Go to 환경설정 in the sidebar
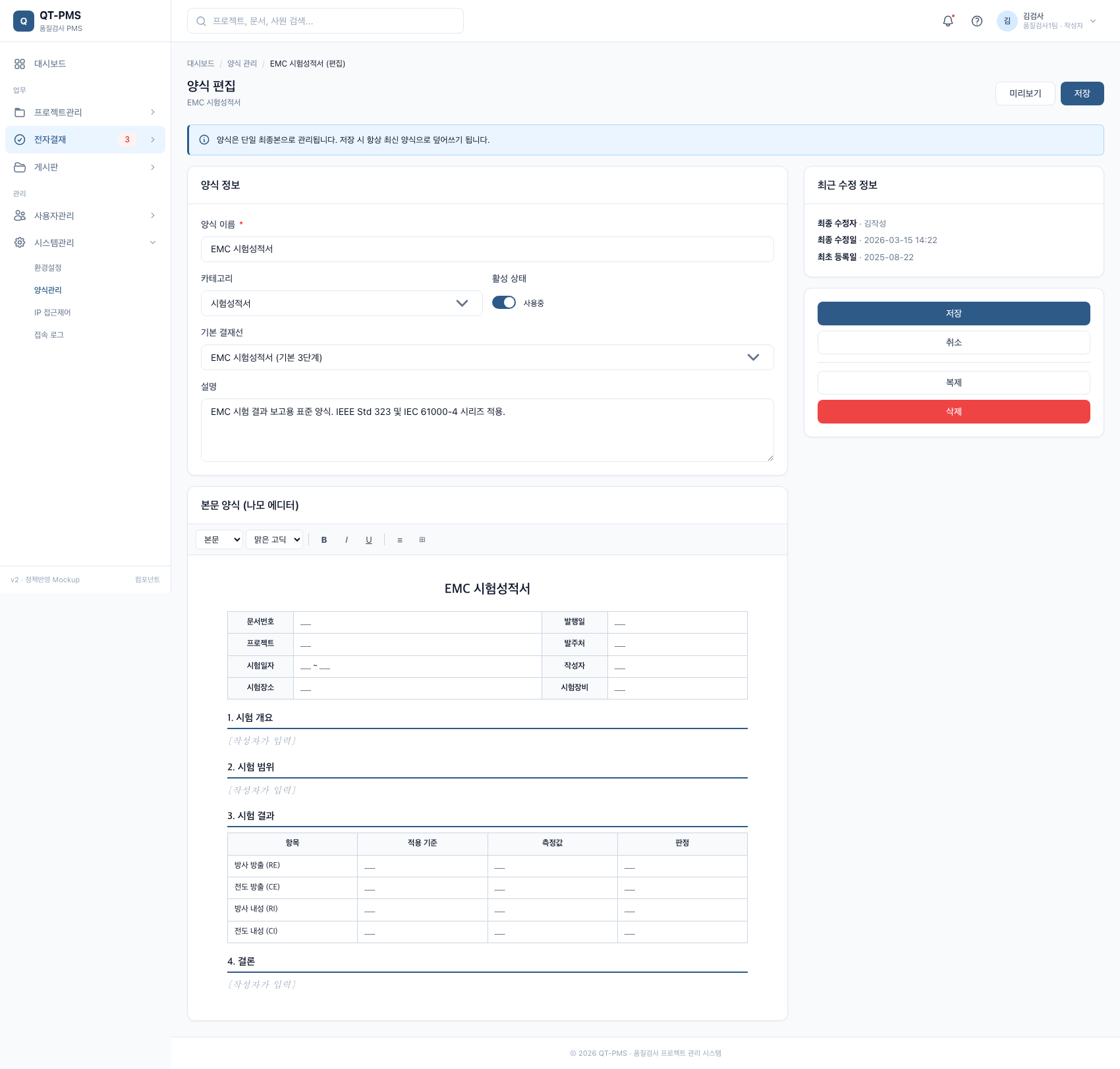 48,267
